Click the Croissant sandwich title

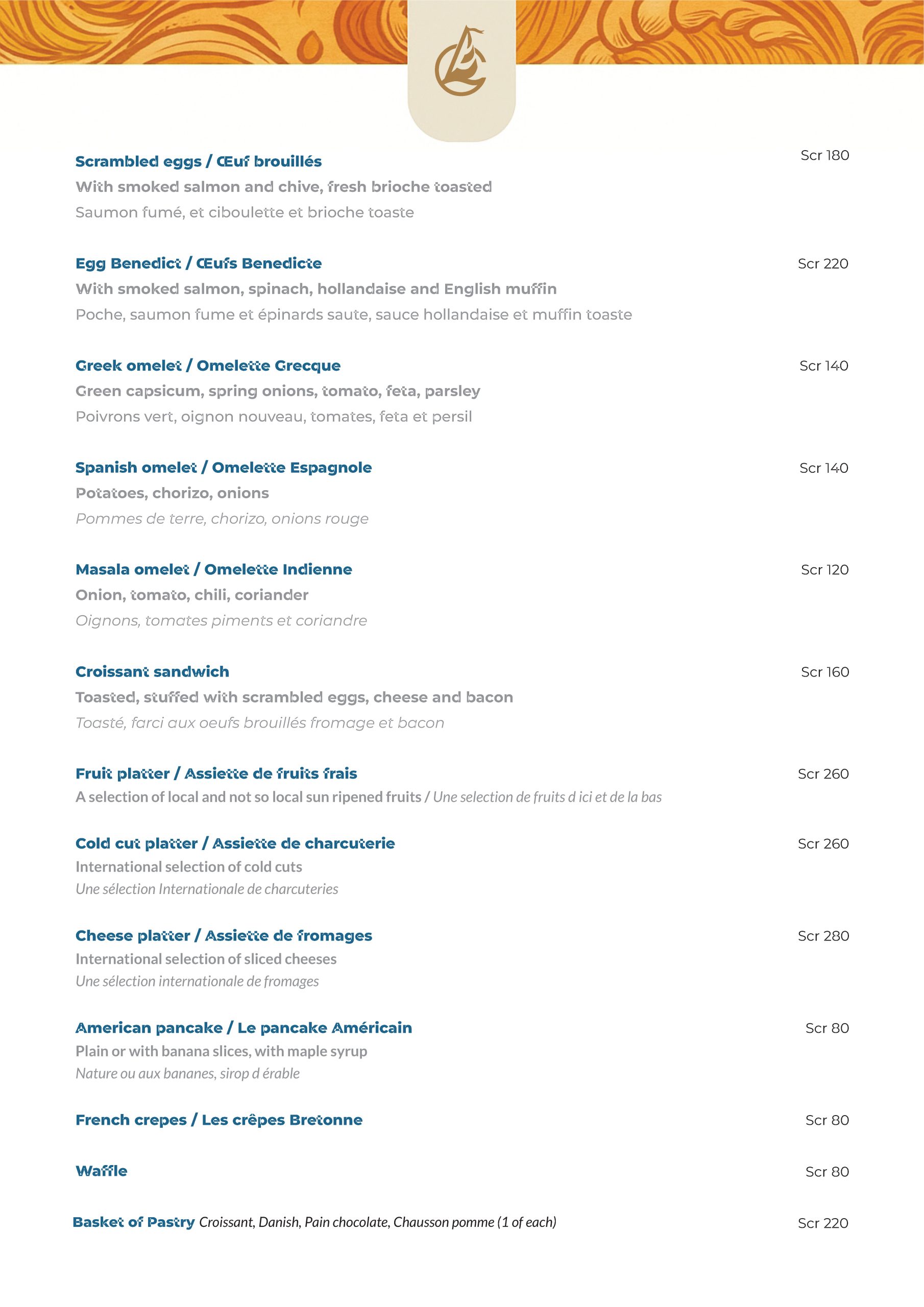(152, 672)
